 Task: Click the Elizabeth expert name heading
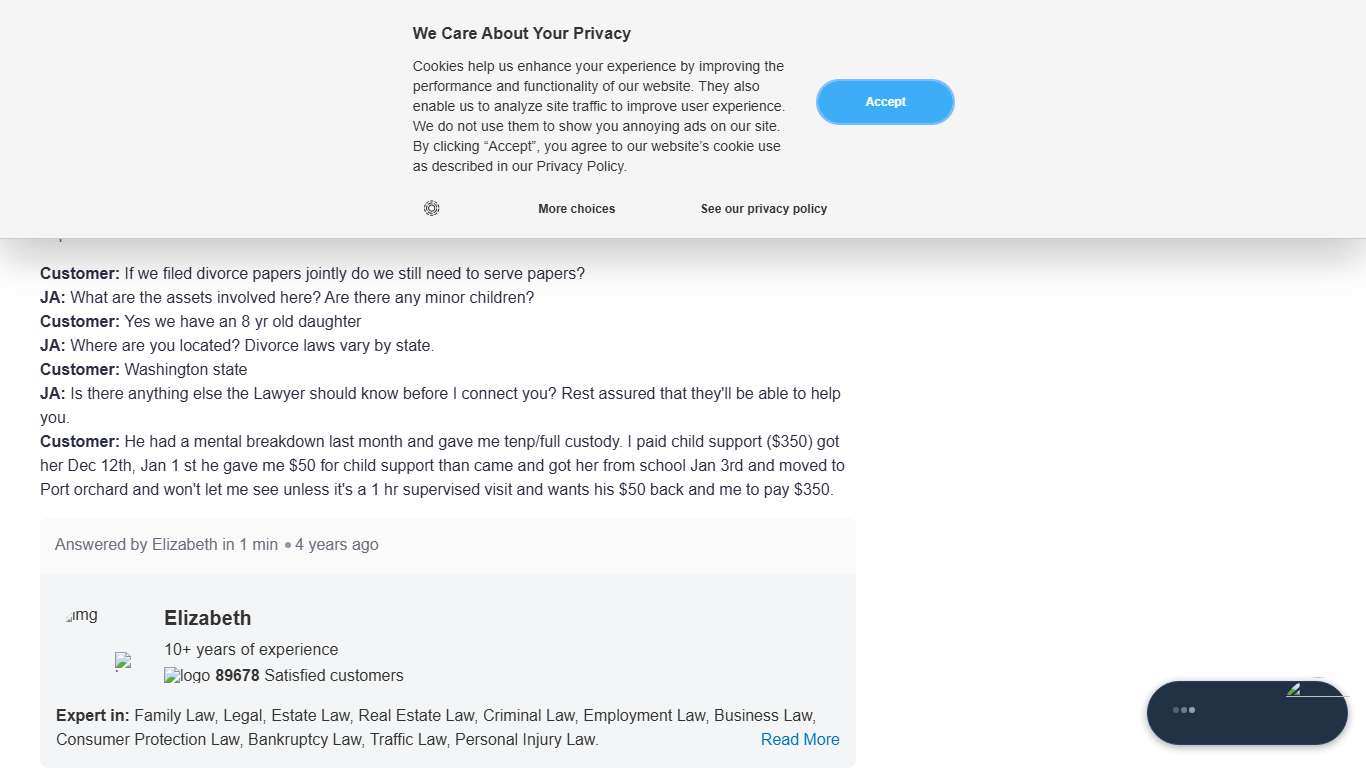pos(207,618)
